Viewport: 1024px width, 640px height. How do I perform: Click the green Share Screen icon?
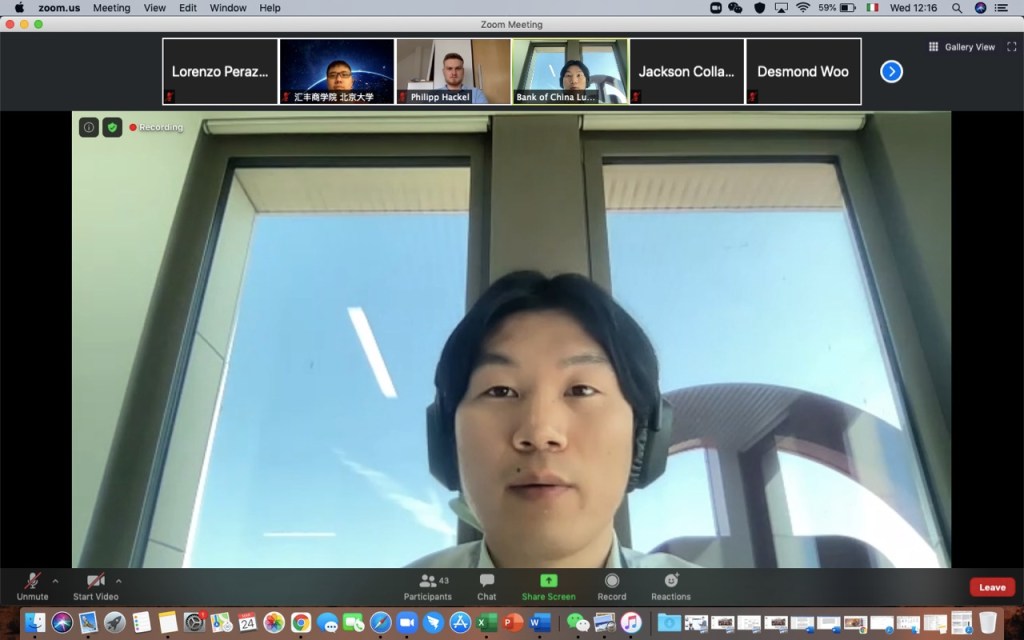coord(548,580)
